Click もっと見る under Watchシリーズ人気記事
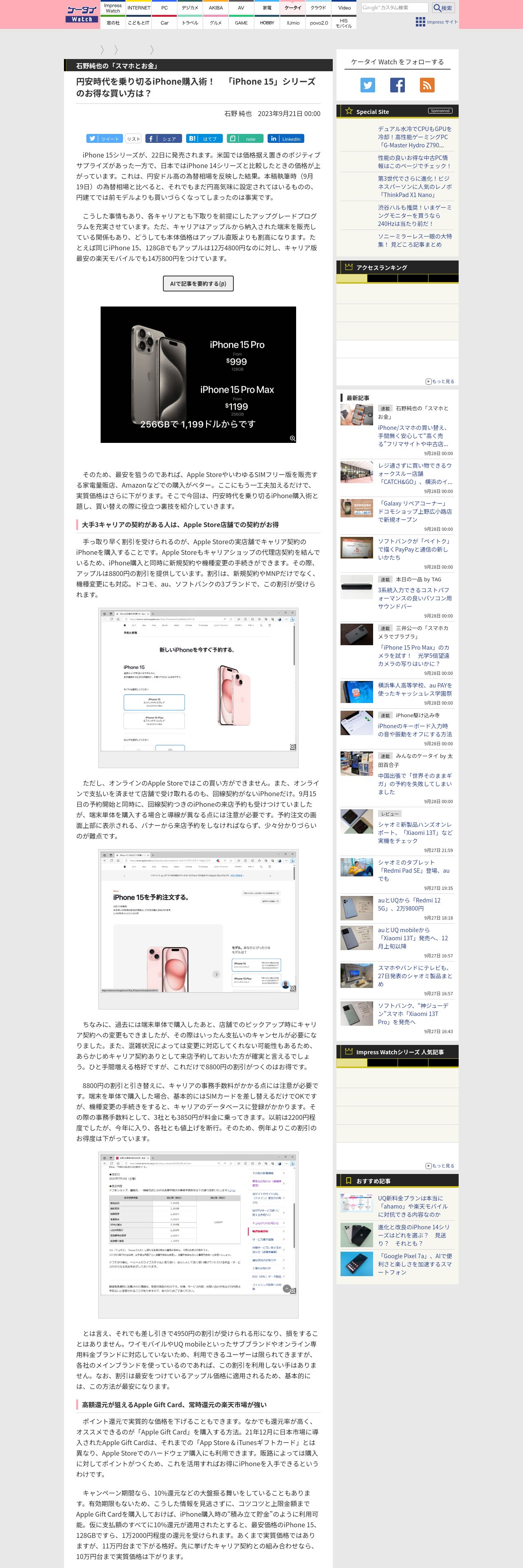 439,1166
